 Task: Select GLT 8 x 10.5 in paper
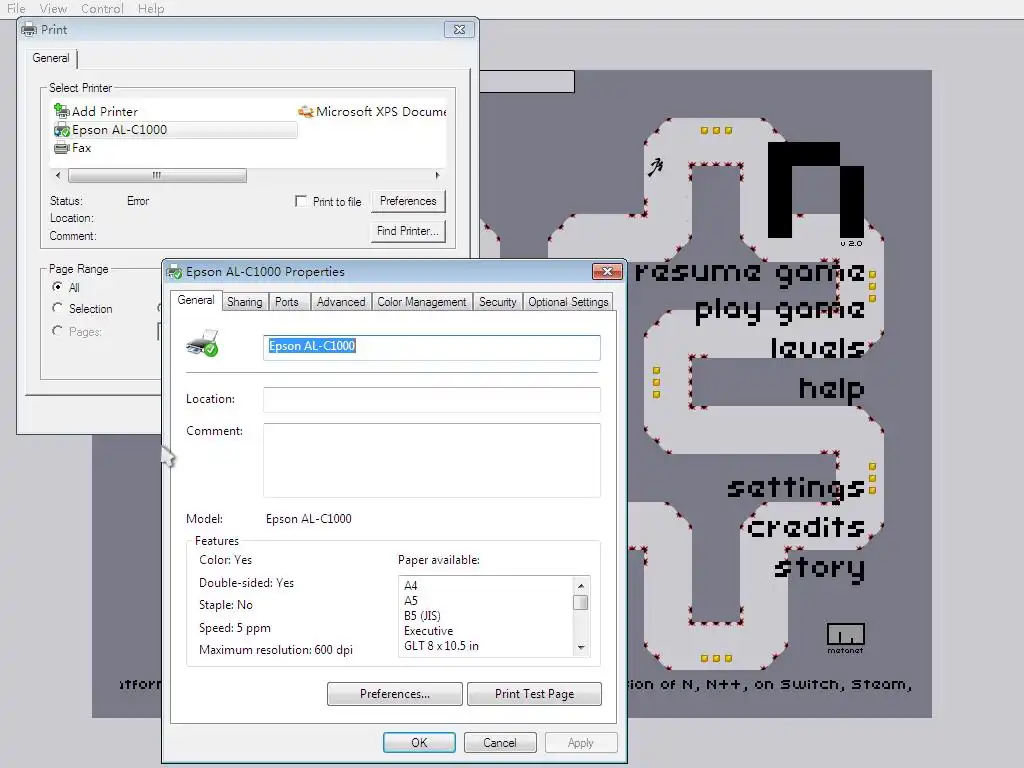tap(441, 645)
